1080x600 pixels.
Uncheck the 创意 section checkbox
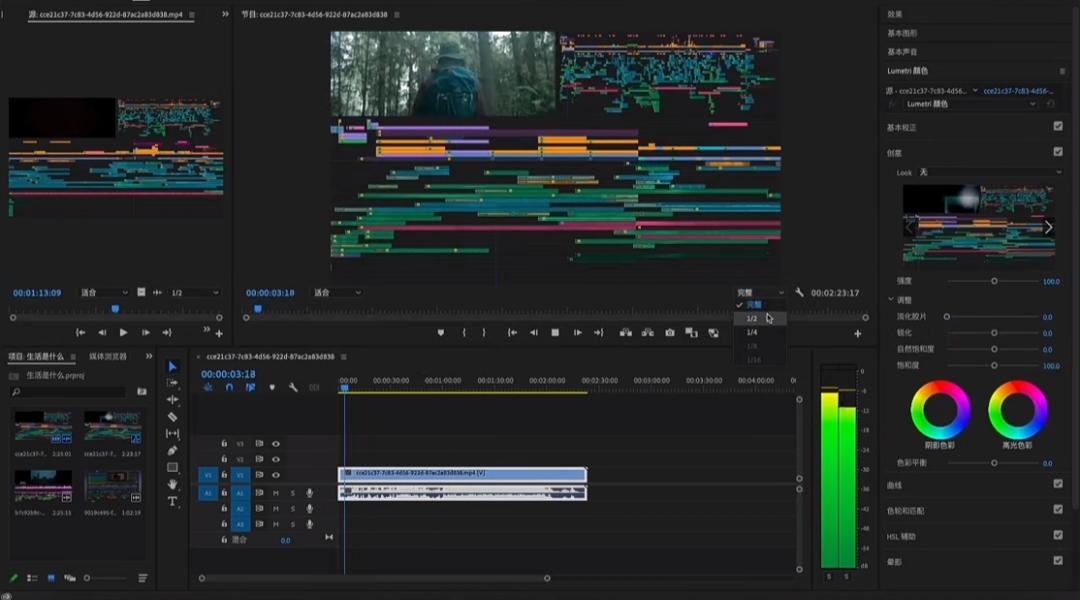(x=1058, y=152)
